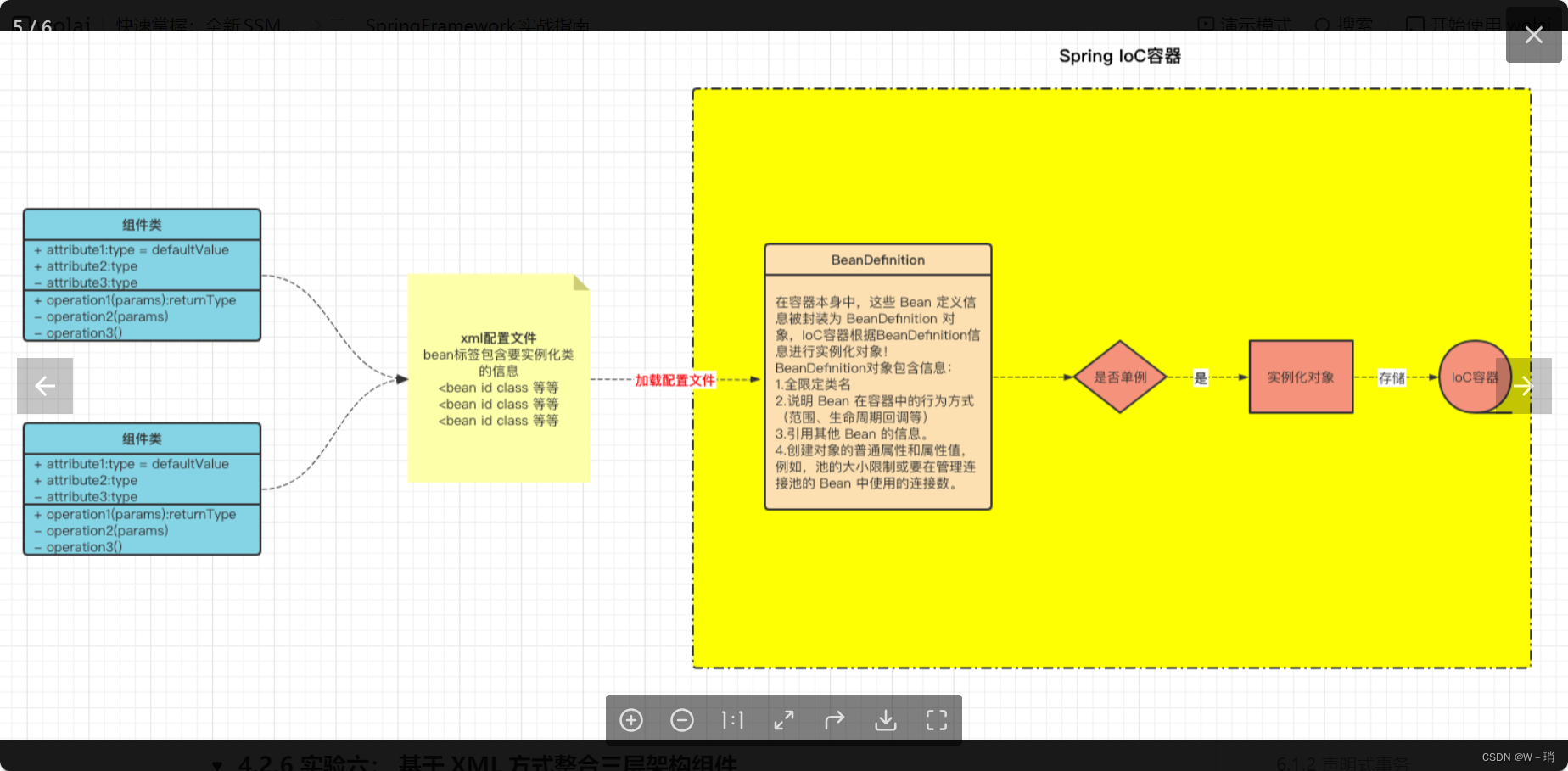Click the 实例化对象 rectangle
Viewport: 1568px width, 771px height.
coord(1301,377)
